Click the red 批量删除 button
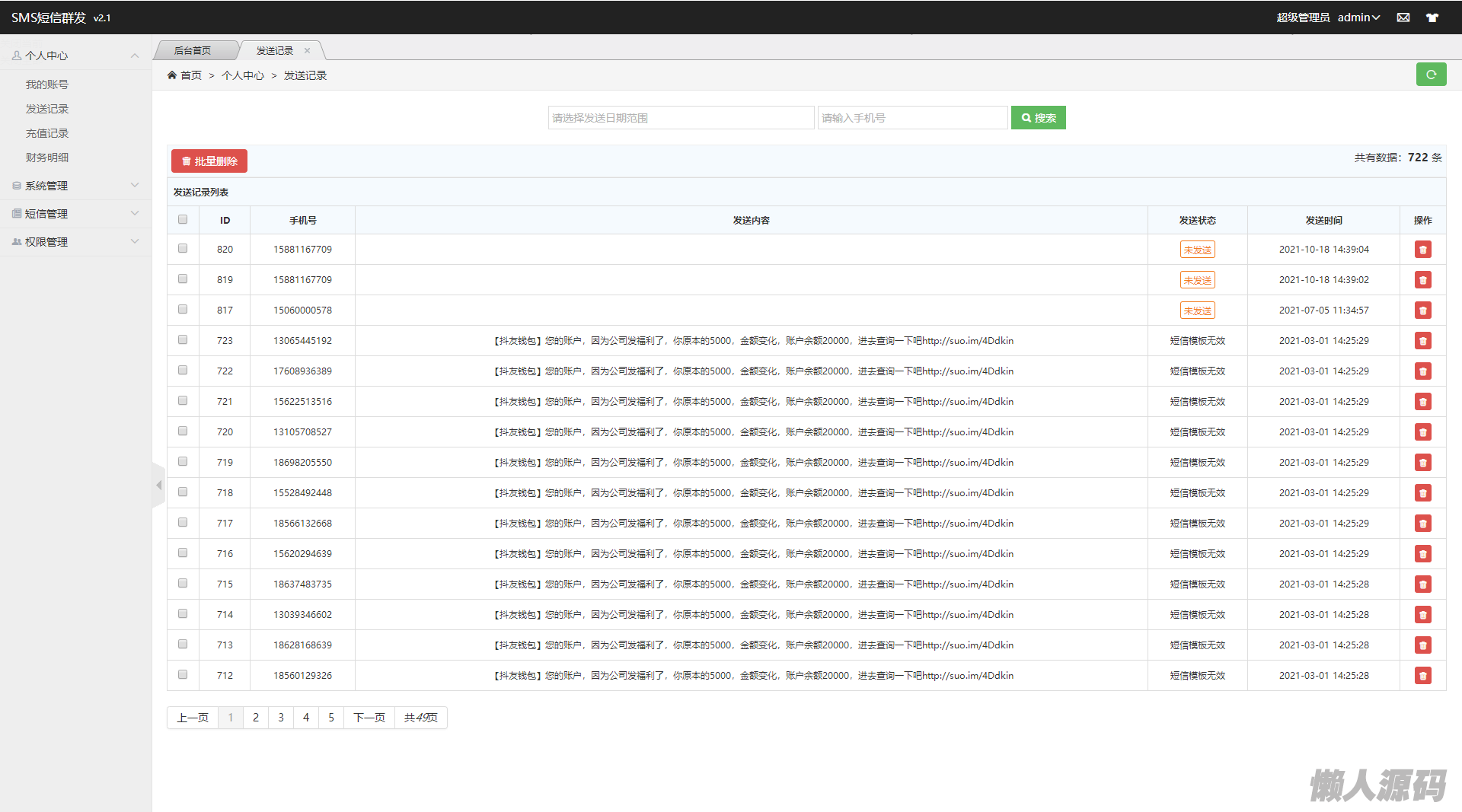The width and height of the screenshot is (1462, 812). coord(209,161)
